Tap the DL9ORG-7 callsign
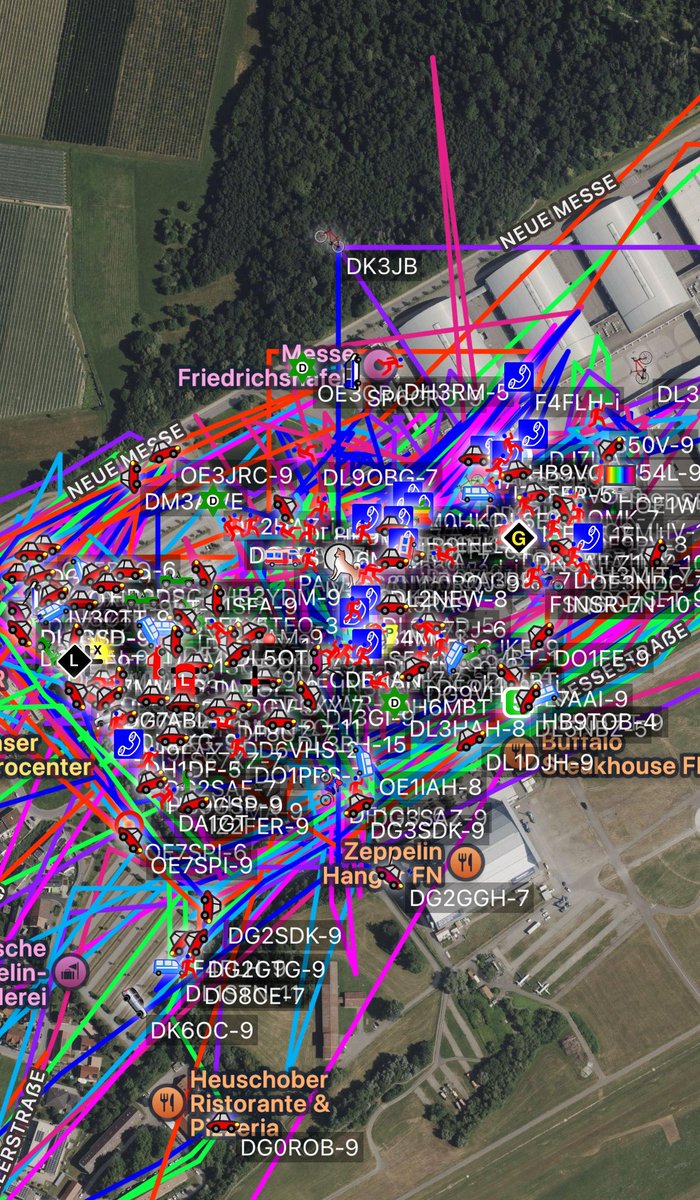Image resolution: width=700 pixels, height=1200 pixels. 381,477
